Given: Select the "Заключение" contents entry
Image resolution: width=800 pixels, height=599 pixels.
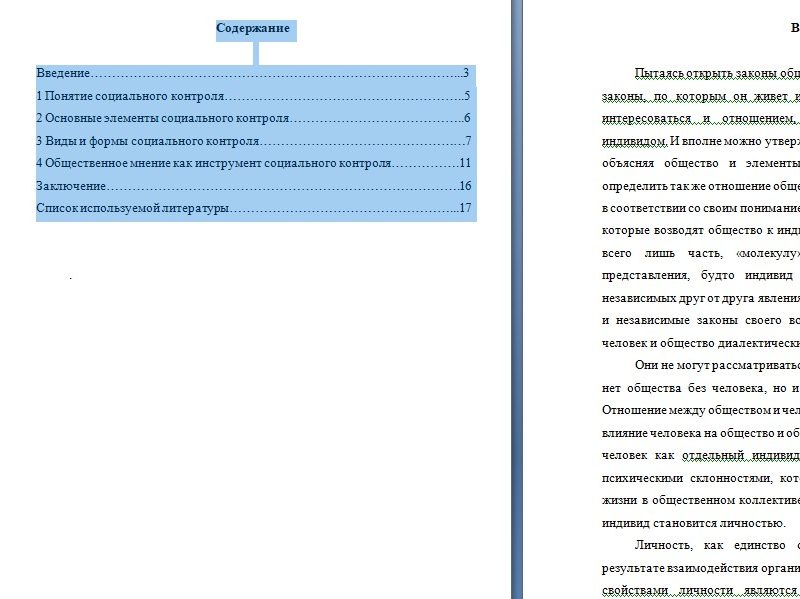Looking at the screenshot, I should [71, 186].
